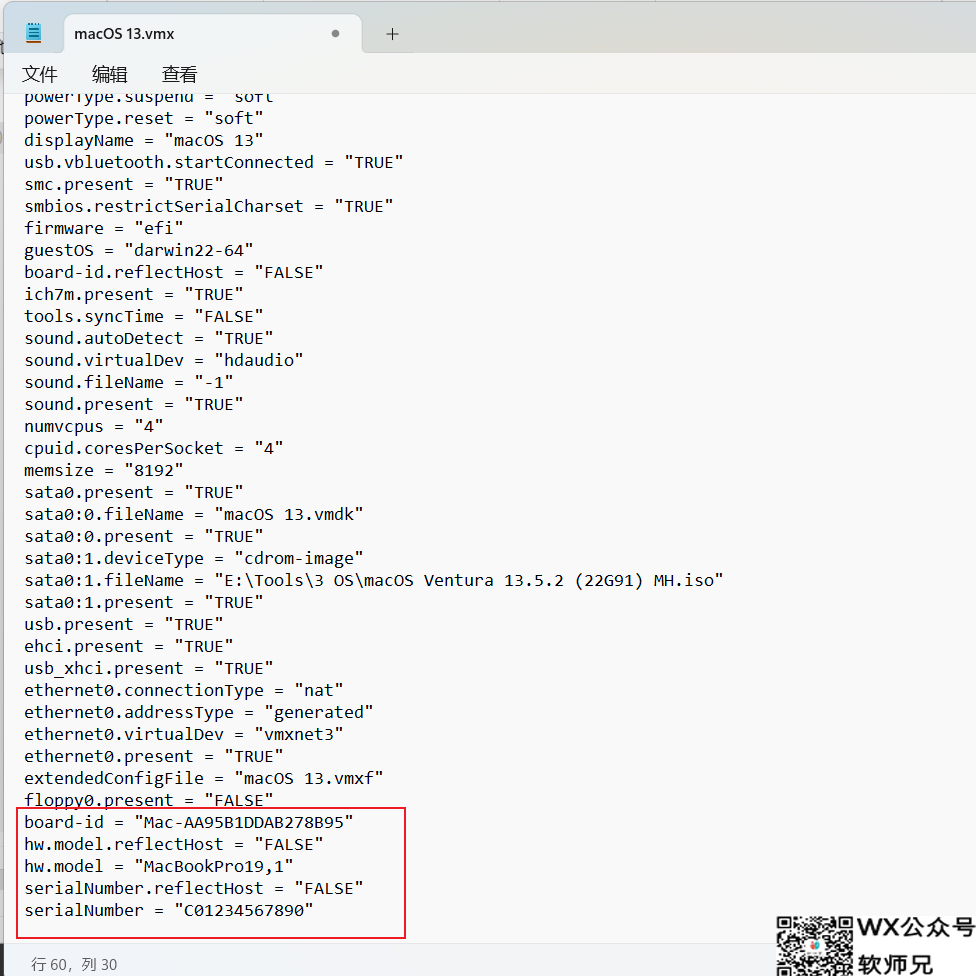Screen dimensions: 976x976
Task: Click the board-id.reflectHost = "FALSE" line
Action: pos(174,273)
